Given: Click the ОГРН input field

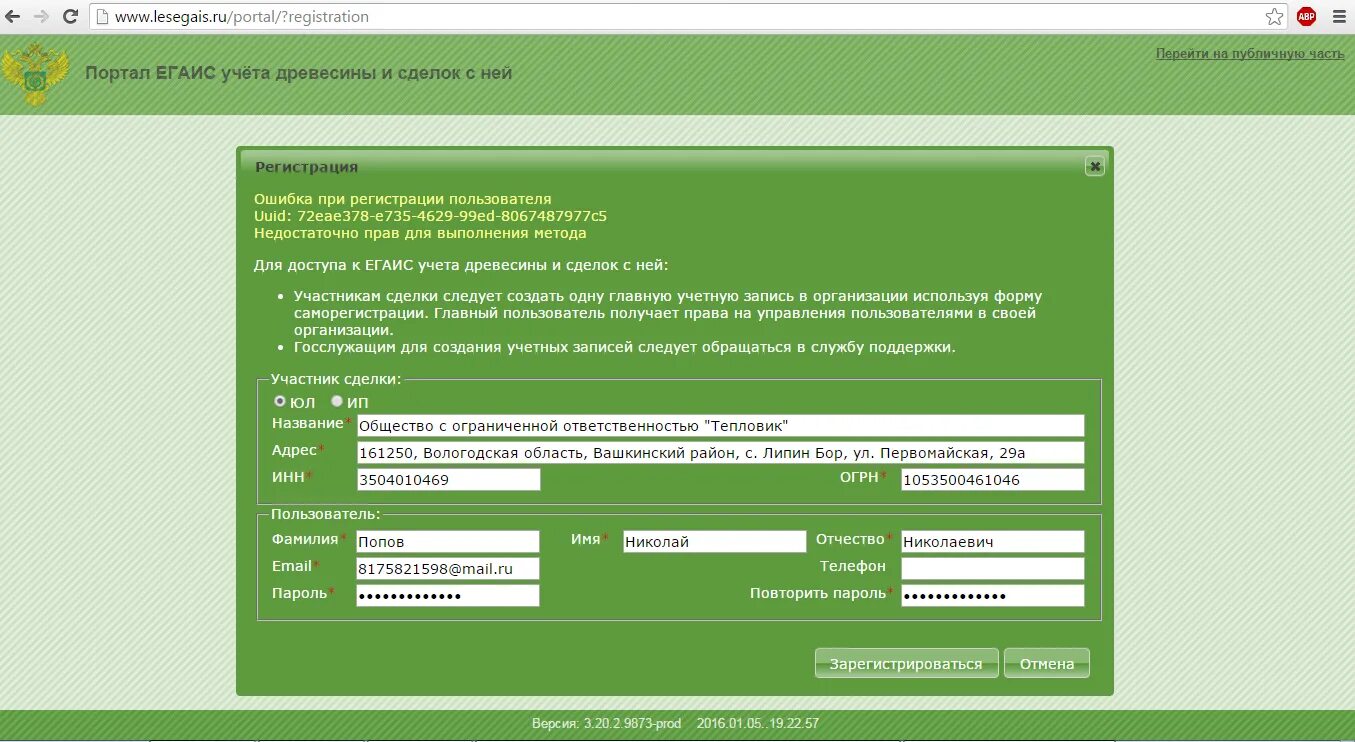Looking at the screenshot, I should click(x=992, y=480).
